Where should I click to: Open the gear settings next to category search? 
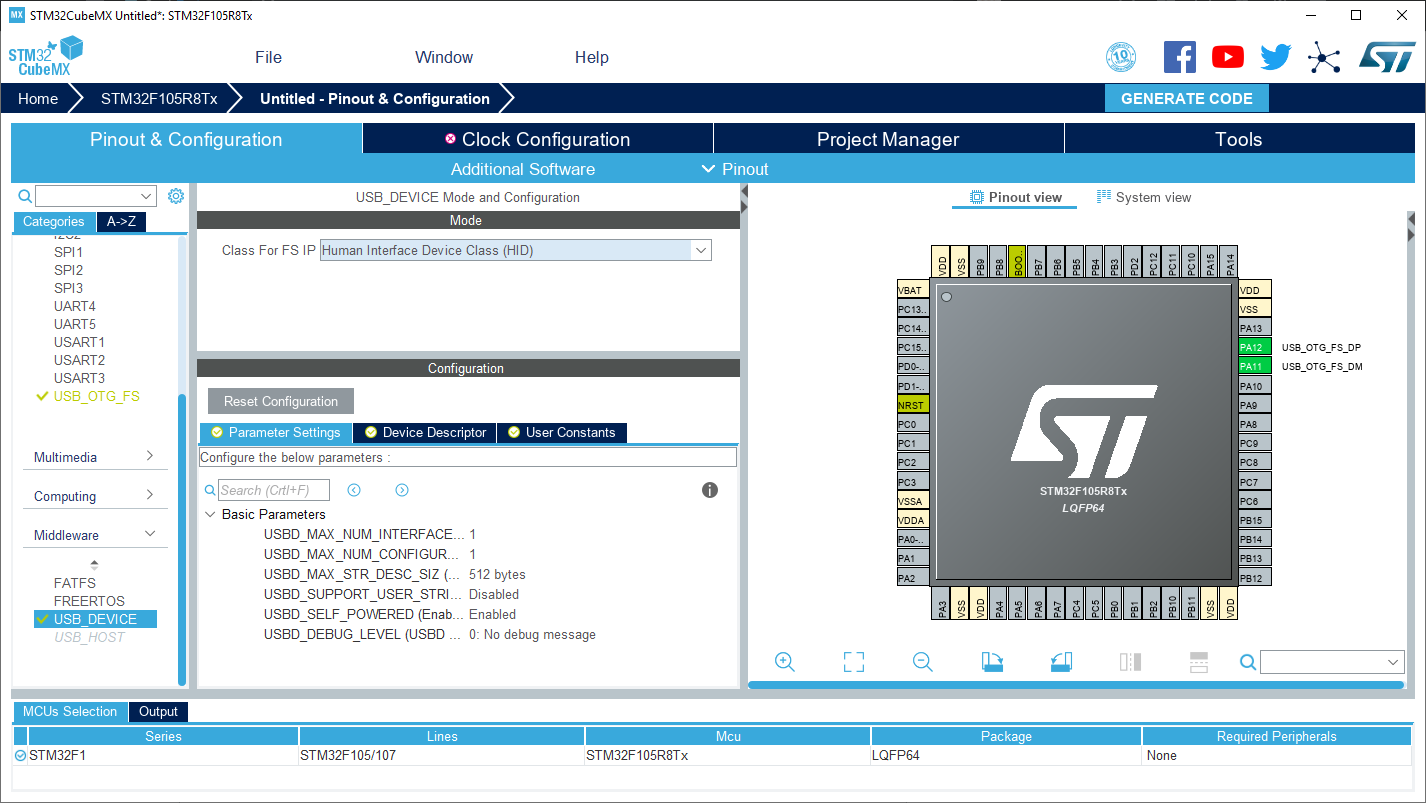(x=176, y=196)
